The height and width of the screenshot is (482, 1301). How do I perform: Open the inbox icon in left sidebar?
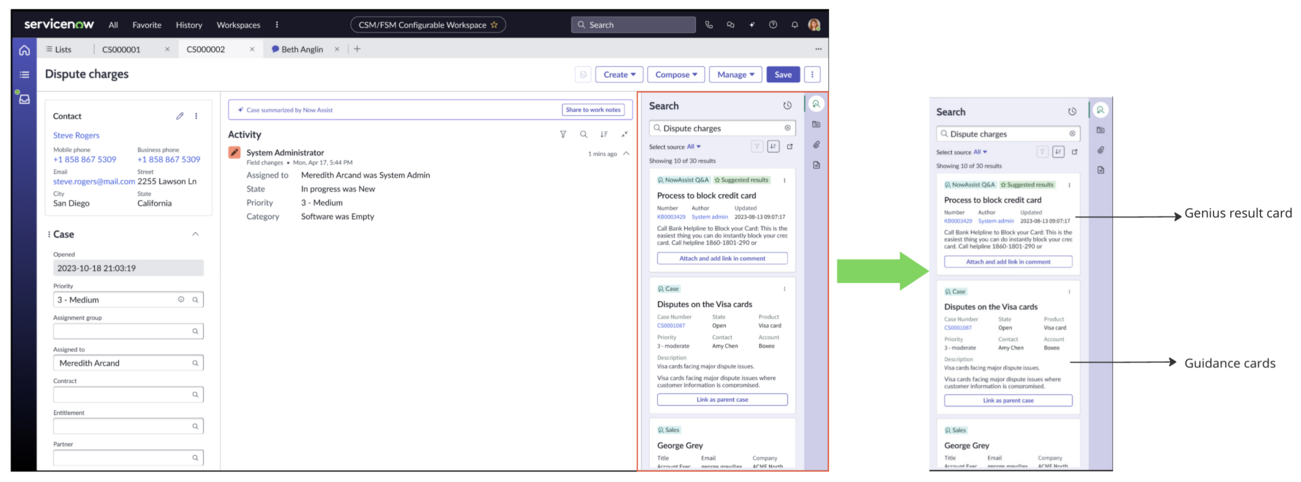(24, 99)
